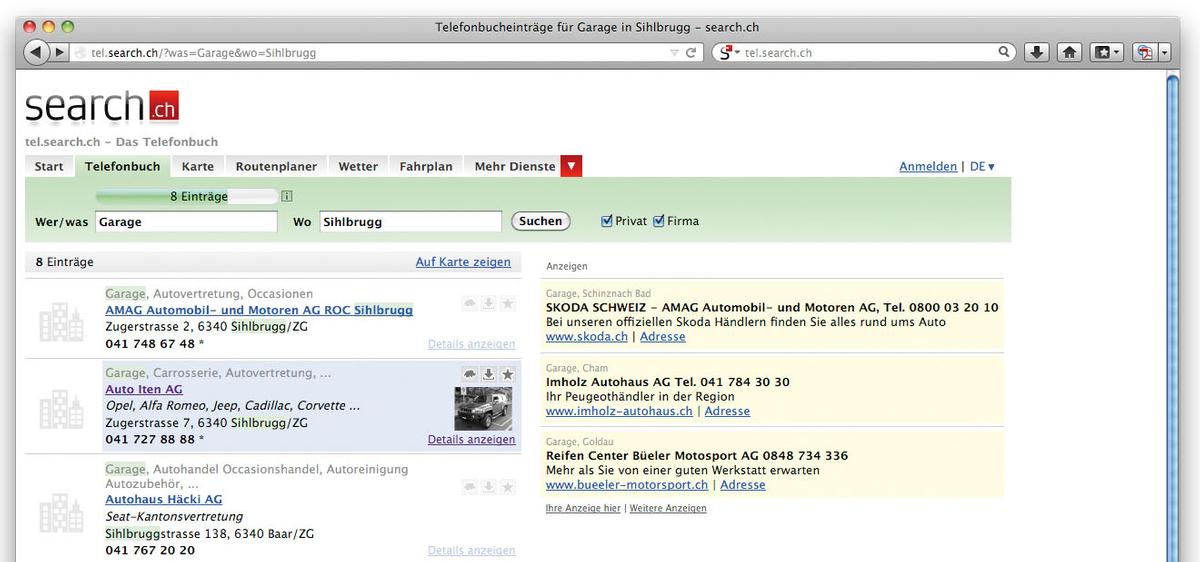Open the browser Downloads arrow button
Screen dimensions: 1200x562
[x=1037, y=53]
